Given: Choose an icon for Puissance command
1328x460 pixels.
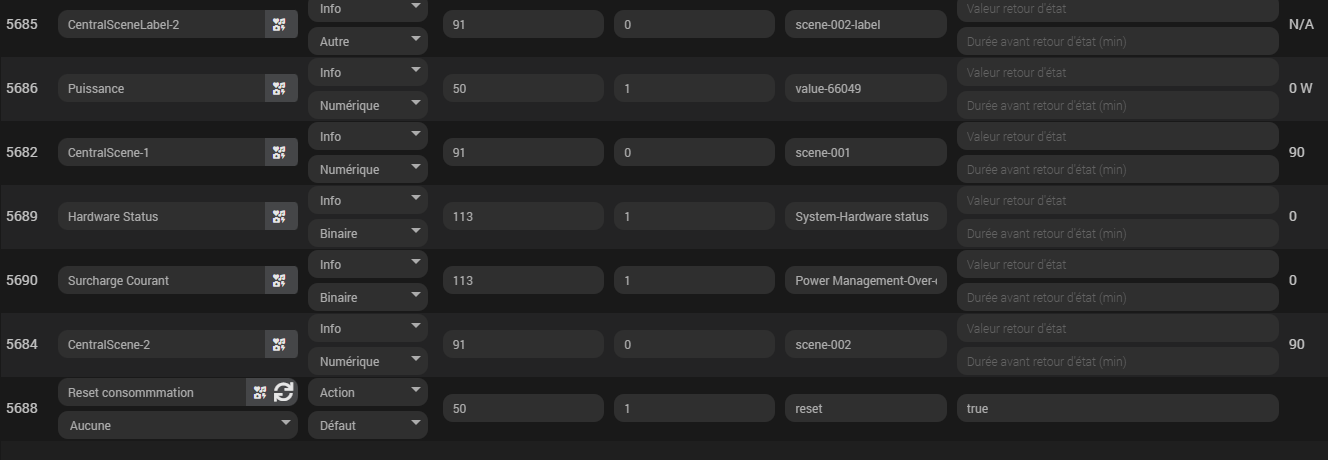Looking at the screenshot, I should pyautogui.click(x=280, y=88).
